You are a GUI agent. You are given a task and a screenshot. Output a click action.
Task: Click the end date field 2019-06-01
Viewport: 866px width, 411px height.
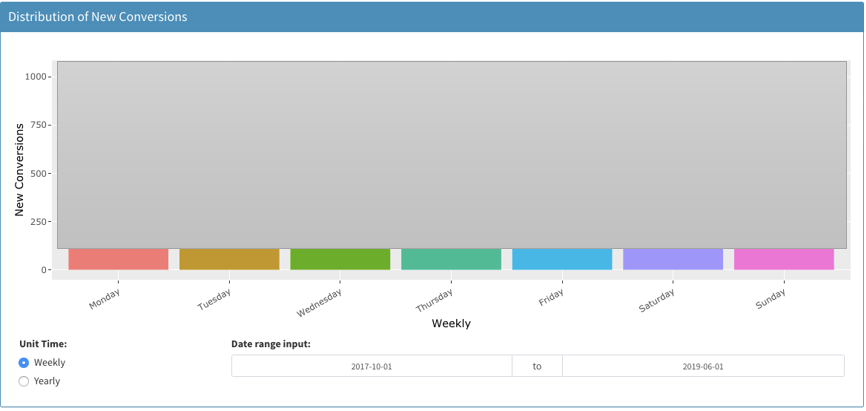click(704, 366)
